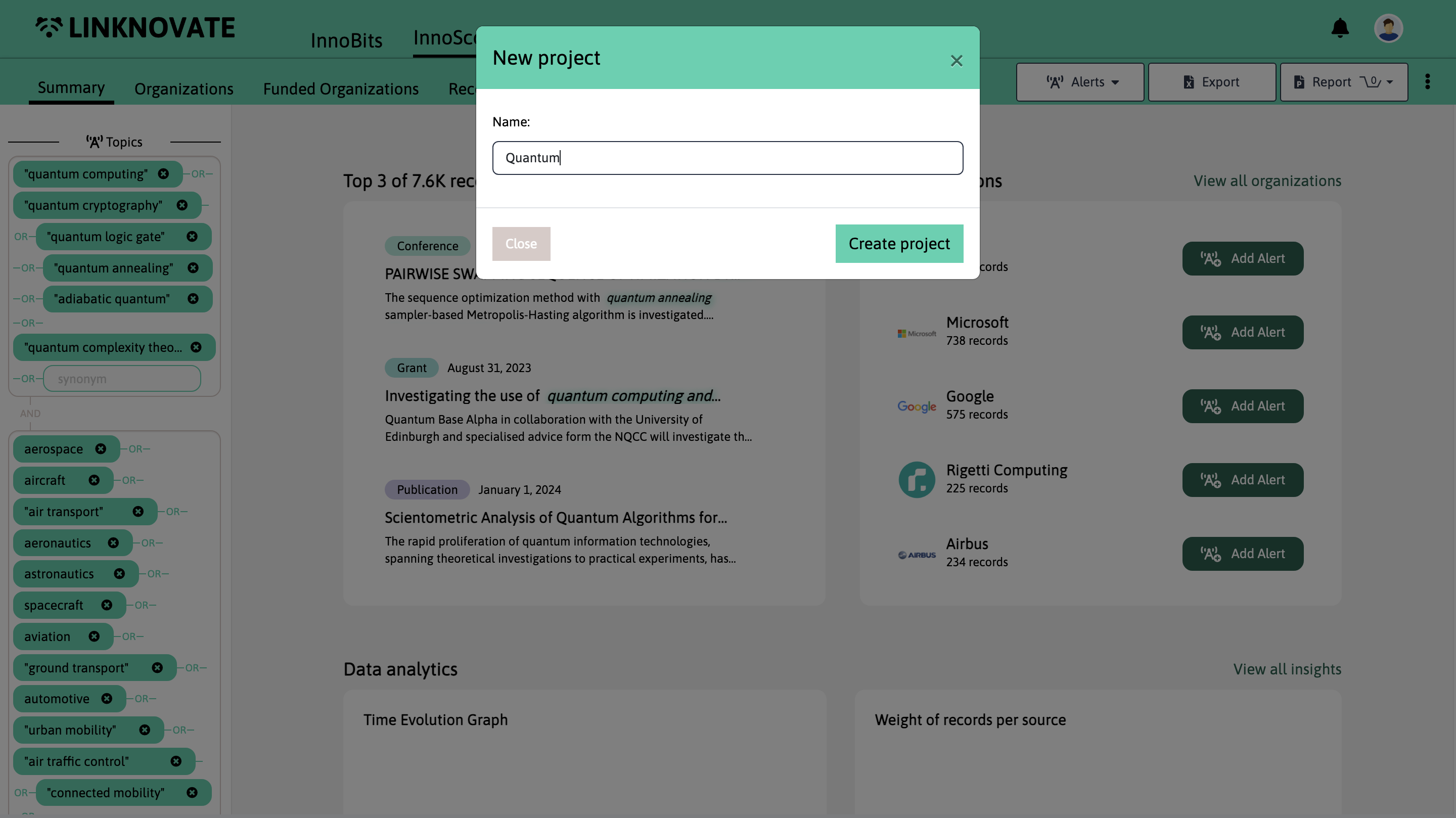This screenshot has width=1456, height=818.
Task: Click the project name input field
Action: (x=727, y=157)
